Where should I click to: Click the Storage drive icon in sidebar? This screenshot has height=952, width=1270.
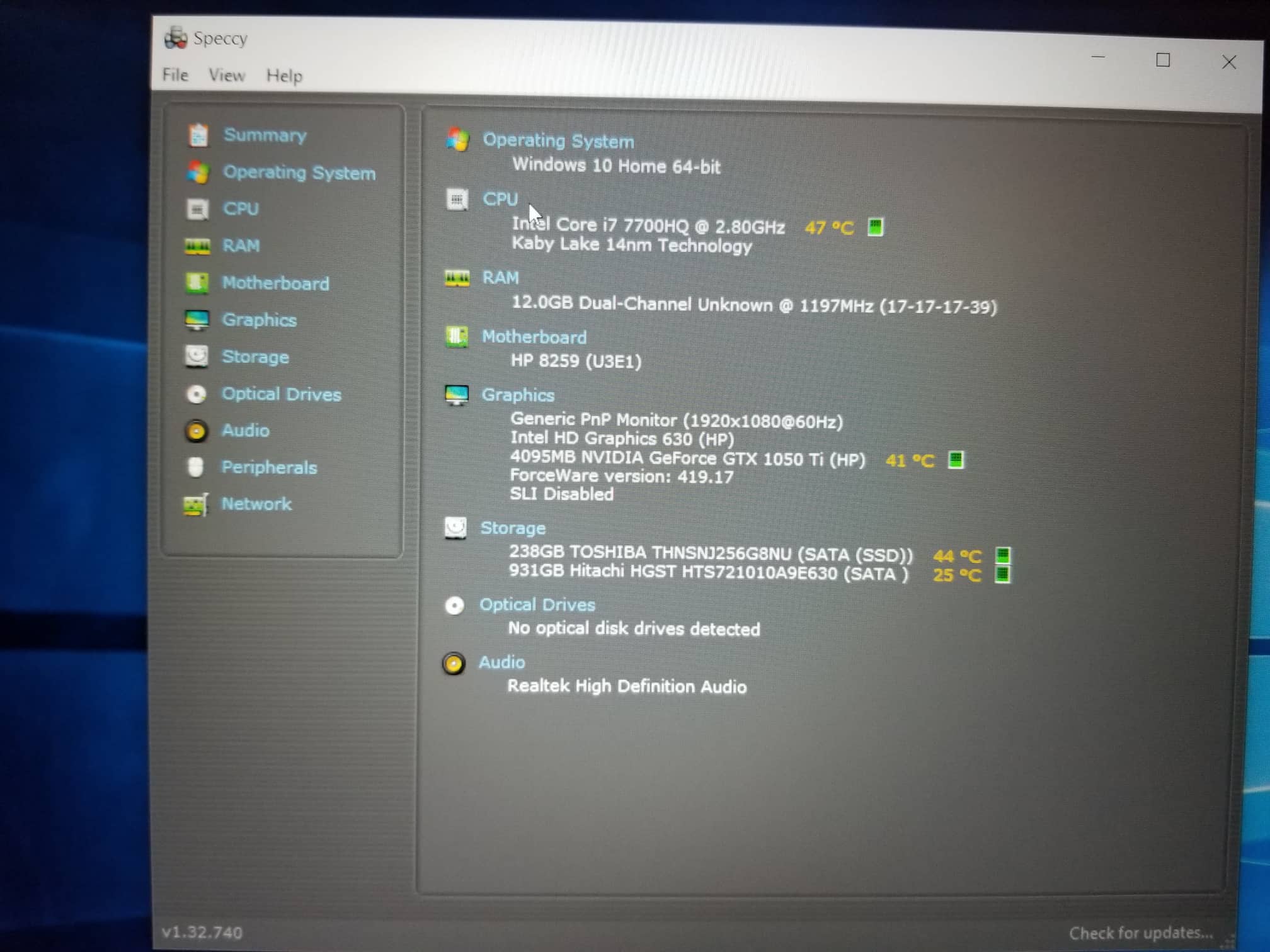coord(197,357)
